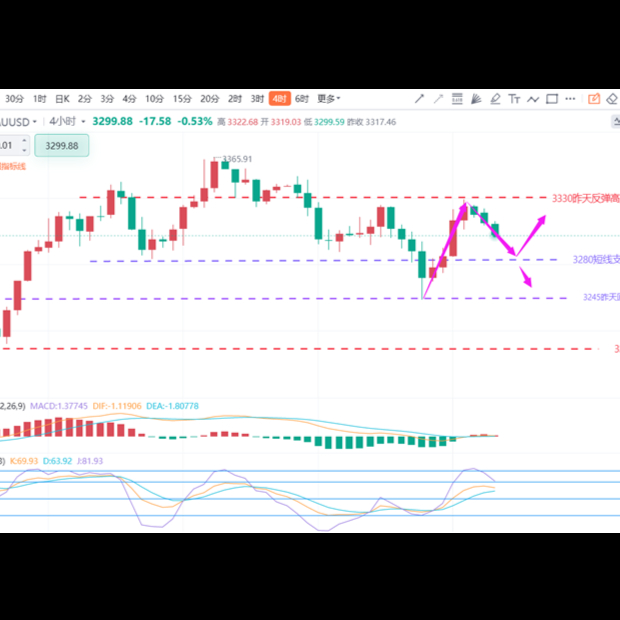The height and width of the screenshot is (620, 620).
Task: Click the 高 3322.68 high value
Action: coord(238,122)
